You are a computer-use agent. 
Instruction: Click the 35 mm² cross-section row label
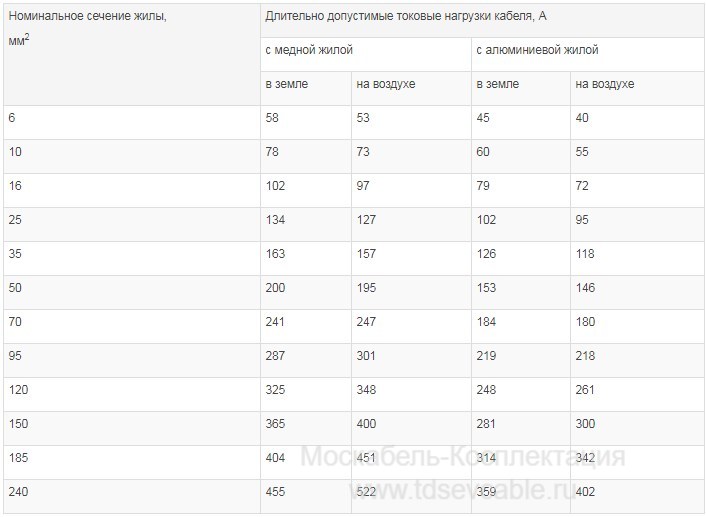point(15,254)
